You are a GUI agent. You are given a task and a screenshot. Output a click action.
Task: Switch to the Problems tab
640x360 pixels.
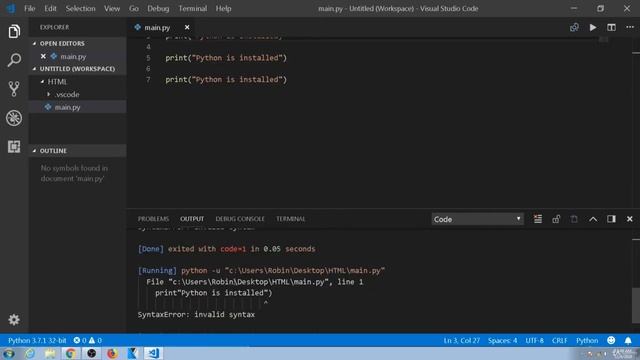tap(153, 219)
